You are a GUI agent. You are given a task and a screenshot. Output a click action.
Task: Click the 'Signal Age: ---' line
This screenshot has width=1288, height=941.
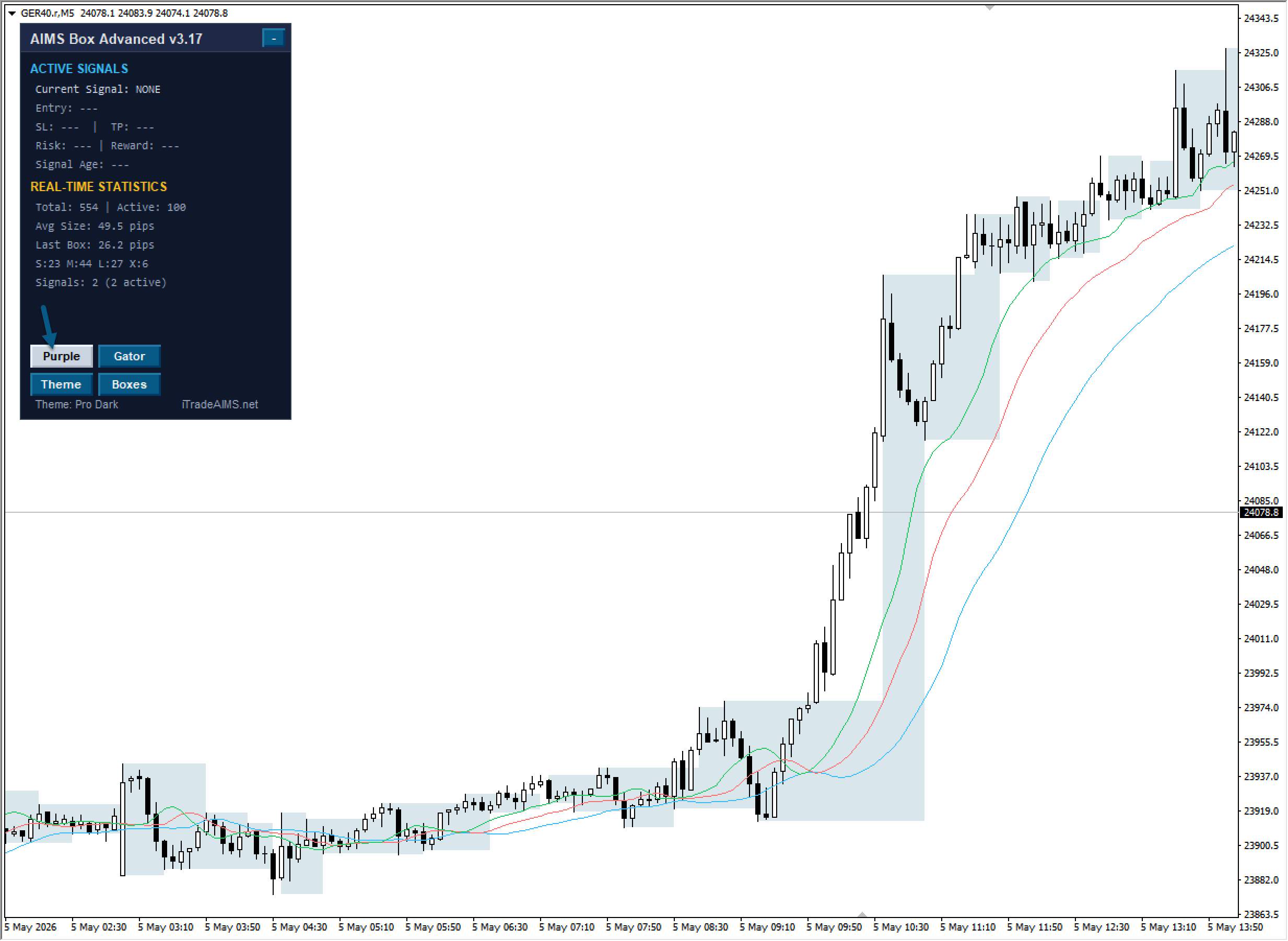[82, 164]
